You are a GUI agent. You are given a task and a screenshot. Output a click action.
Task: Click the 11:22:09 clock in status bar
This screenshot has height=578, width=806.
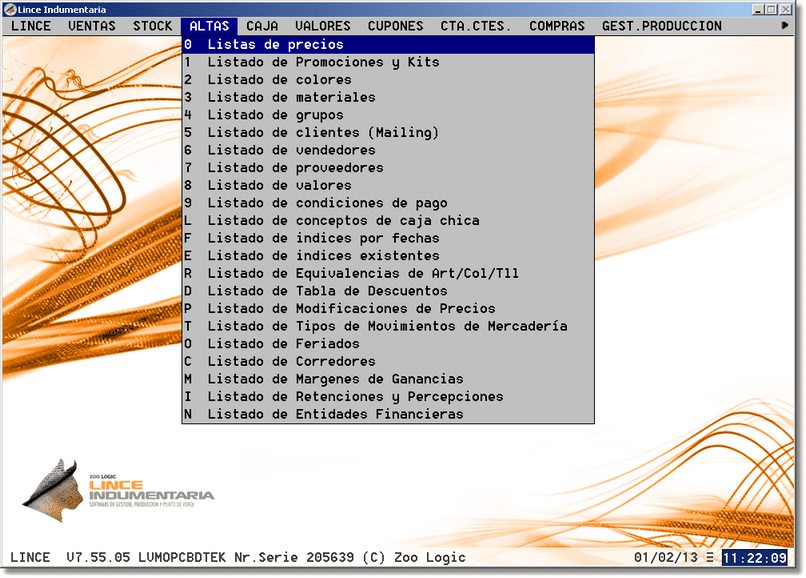tap(755, 558)
